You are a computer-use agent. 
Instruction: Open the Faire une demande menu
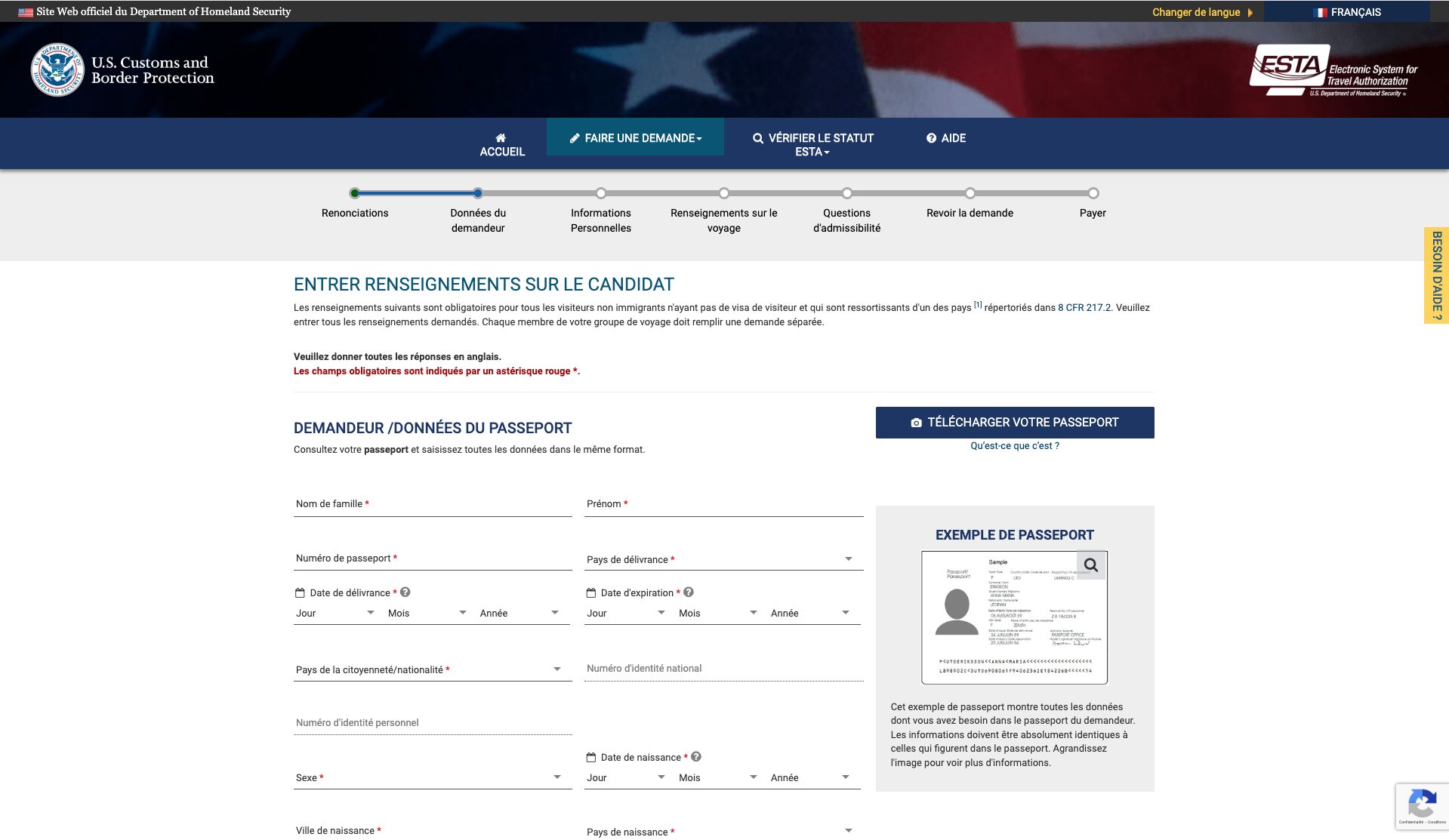[635, 138]
